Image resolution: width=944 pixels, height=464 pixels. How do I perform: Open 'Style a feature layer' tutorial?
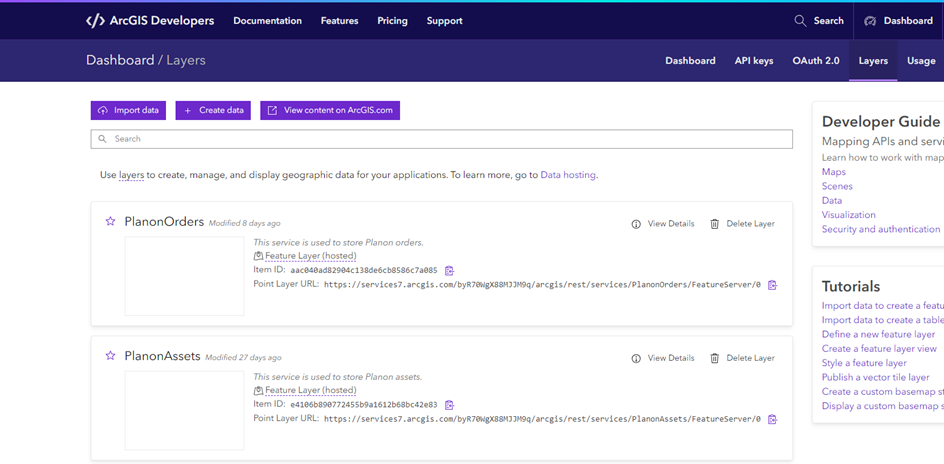(864, 363)
